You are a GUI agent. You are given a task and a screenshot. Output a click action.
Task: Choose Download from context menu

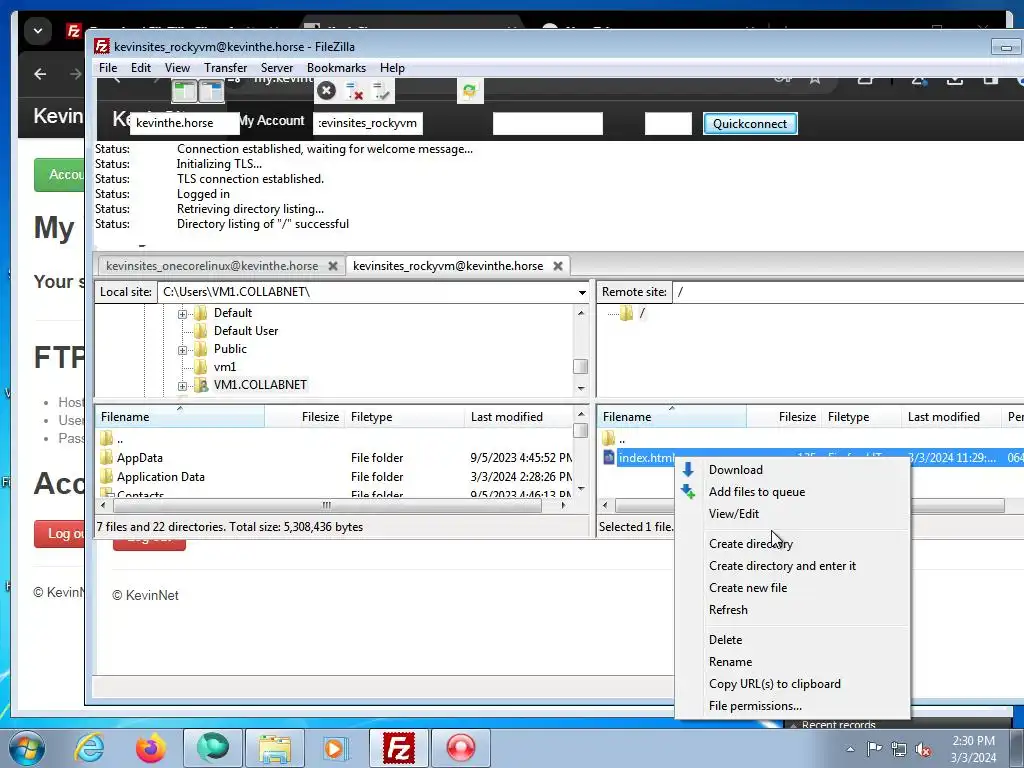coord(792,470)
